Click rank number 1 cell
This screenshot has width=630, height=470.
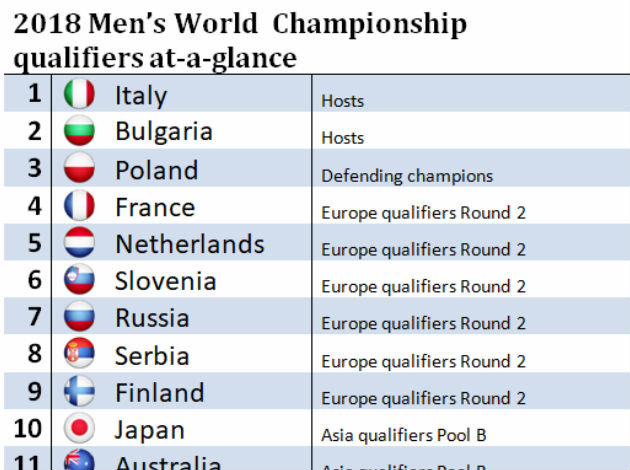(x=34, y=95)
